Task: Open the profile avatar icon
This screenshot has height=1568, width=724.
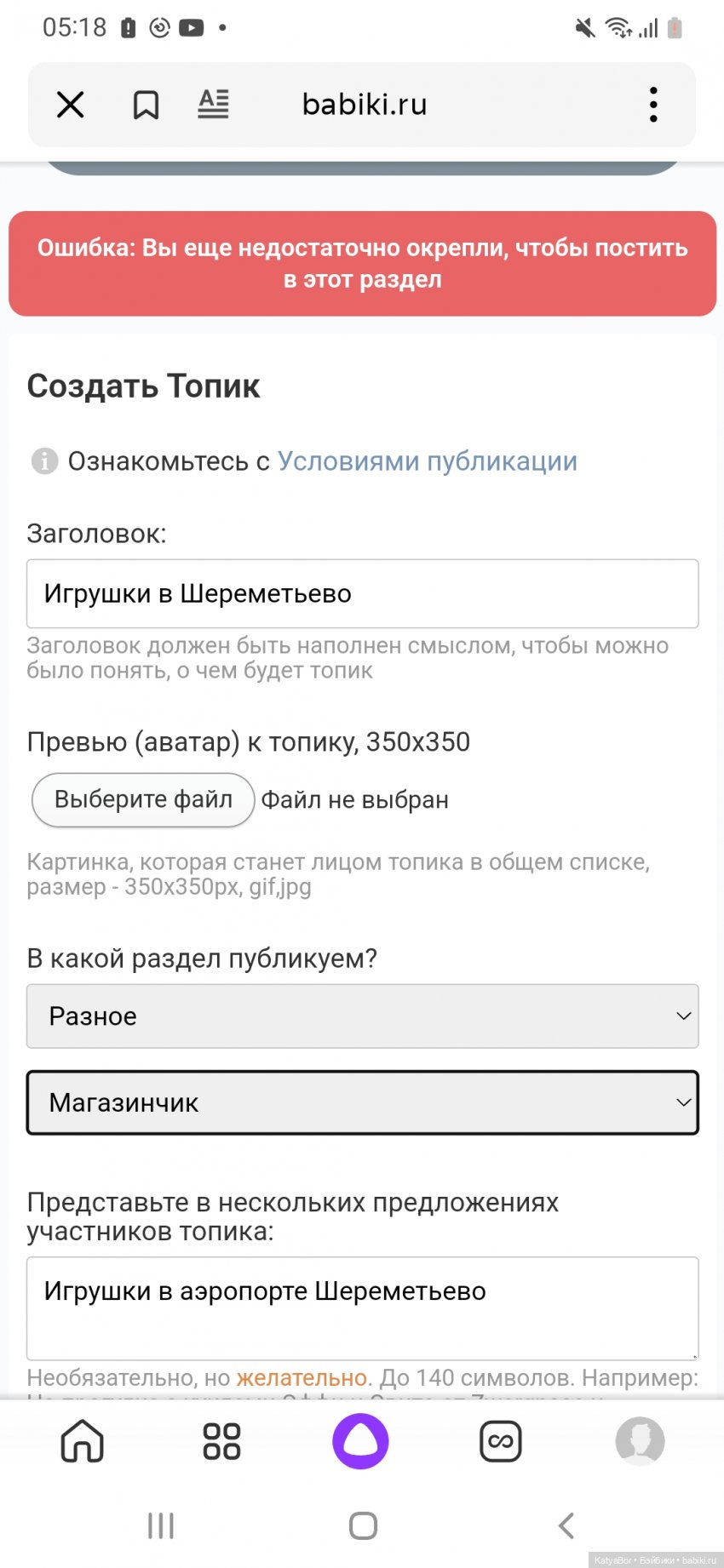Action: [640, 1442]
